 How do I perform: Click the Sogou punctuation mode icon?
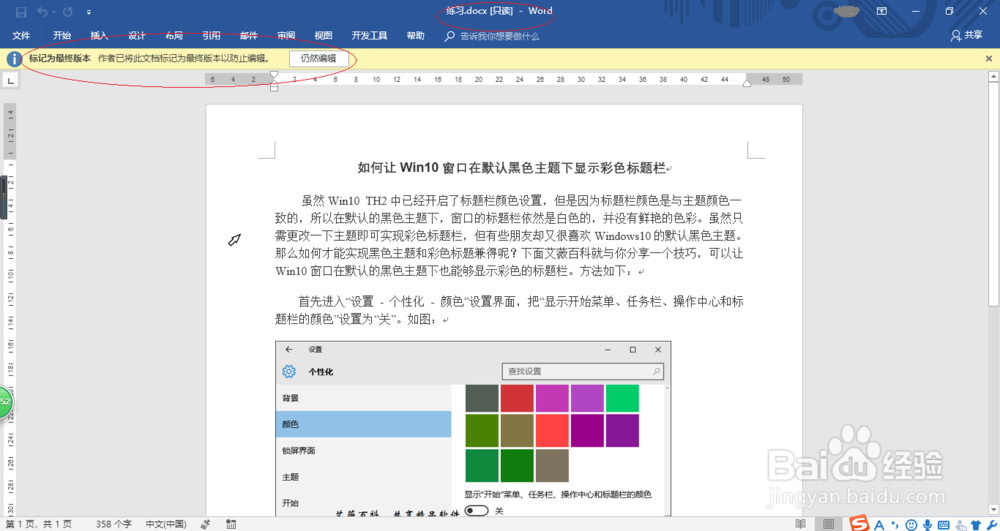896,525
